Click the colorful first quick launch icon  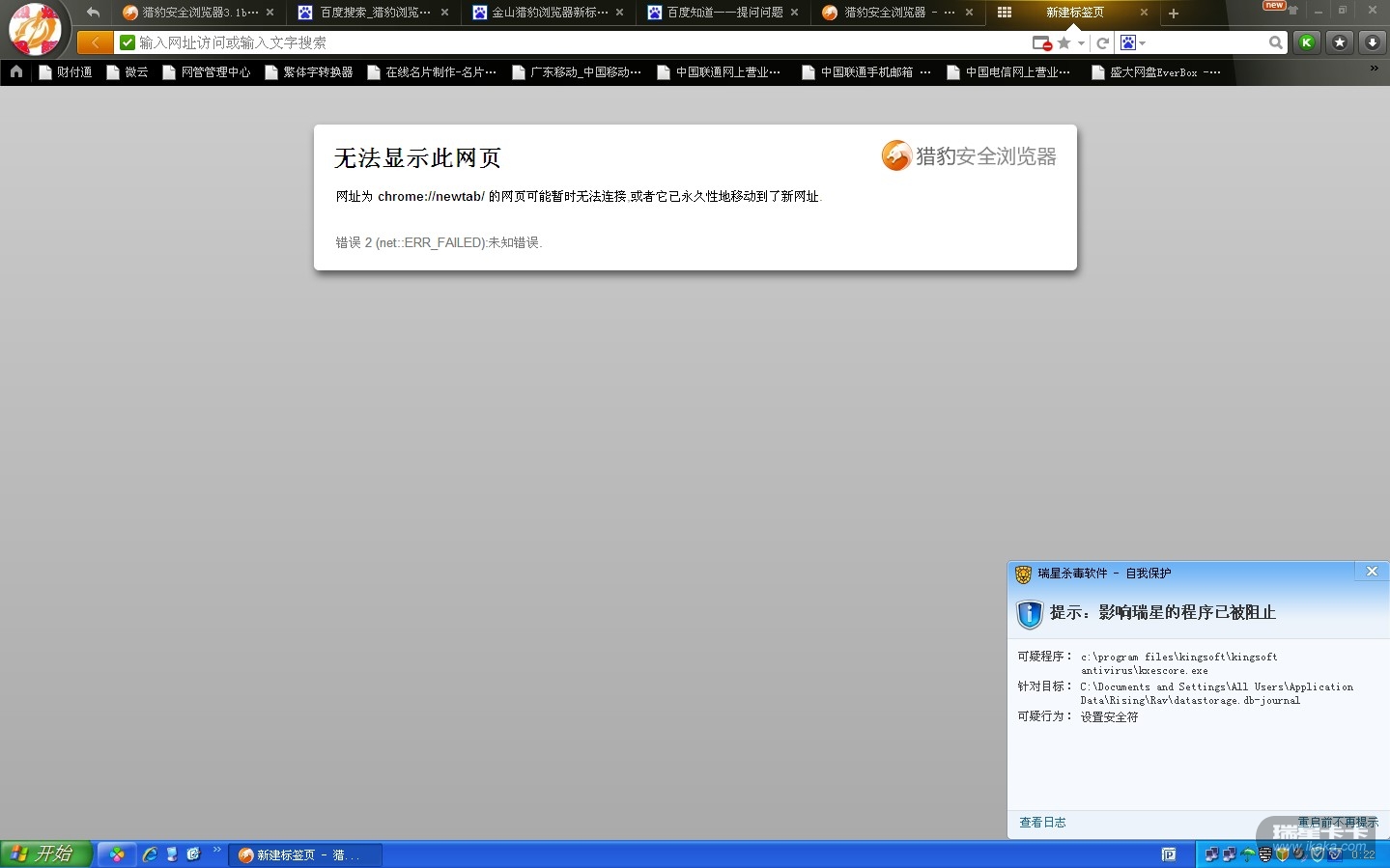point(117,854)
